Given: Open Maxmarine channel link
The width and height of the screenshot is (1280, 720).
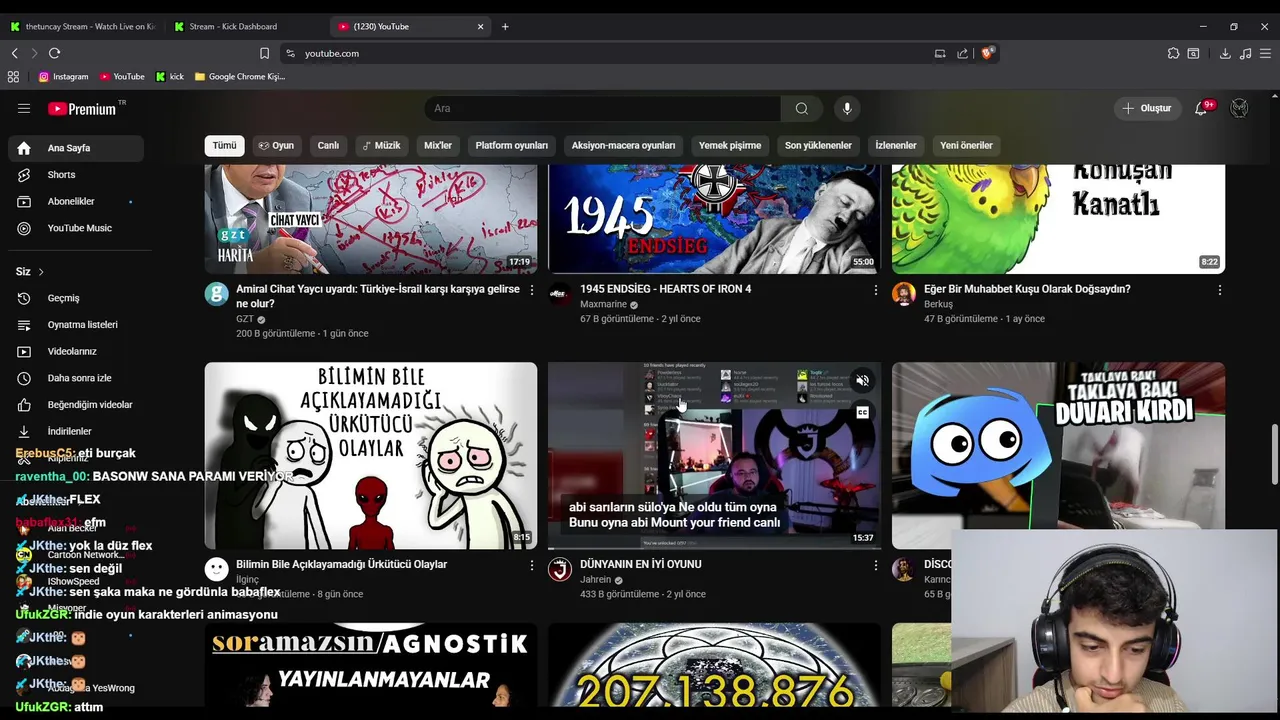Looking at the screenshot, I should tap(603, 304).
